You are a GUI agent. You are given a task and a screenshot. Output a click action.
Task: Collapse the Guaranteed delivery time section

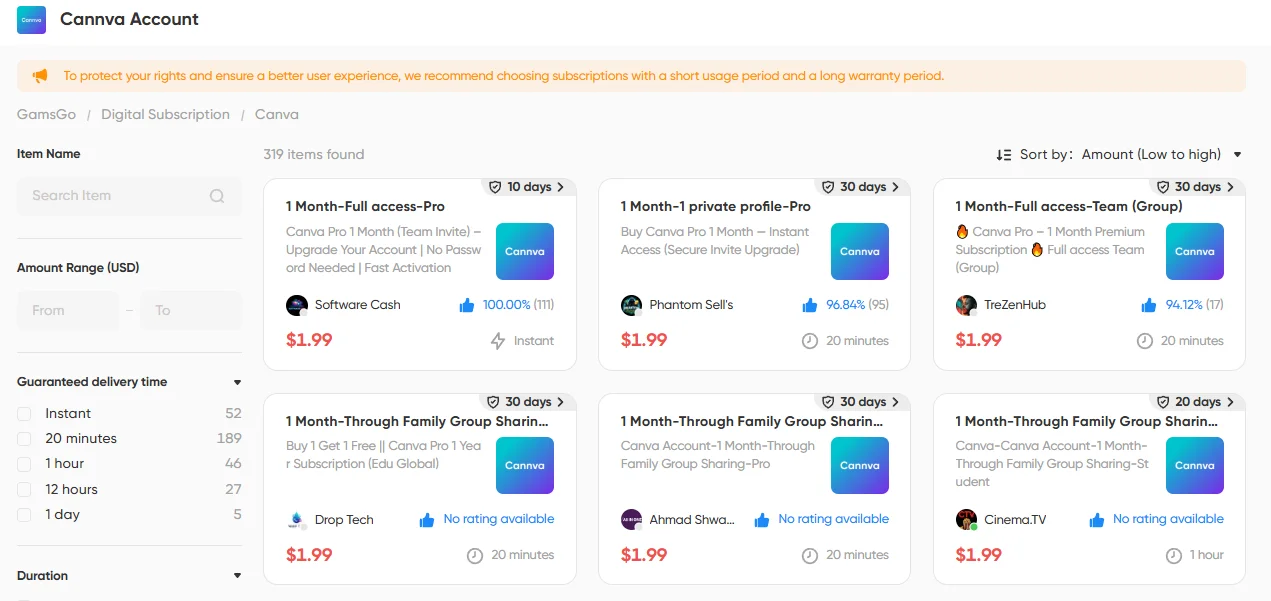click(237, 382)
